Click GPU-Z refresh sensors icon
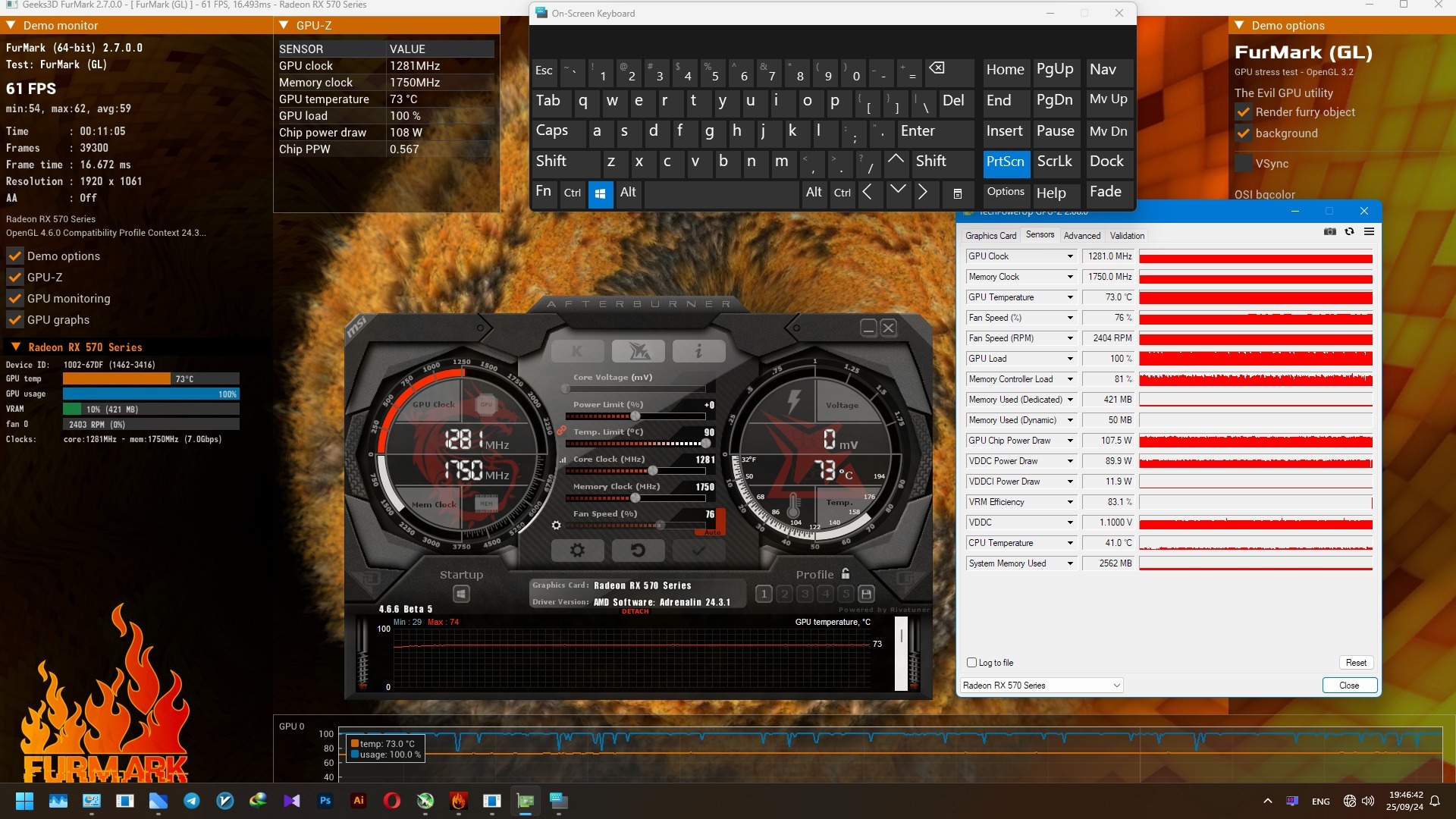The width and height of the screenshot is (1456, 819). 1349,232
